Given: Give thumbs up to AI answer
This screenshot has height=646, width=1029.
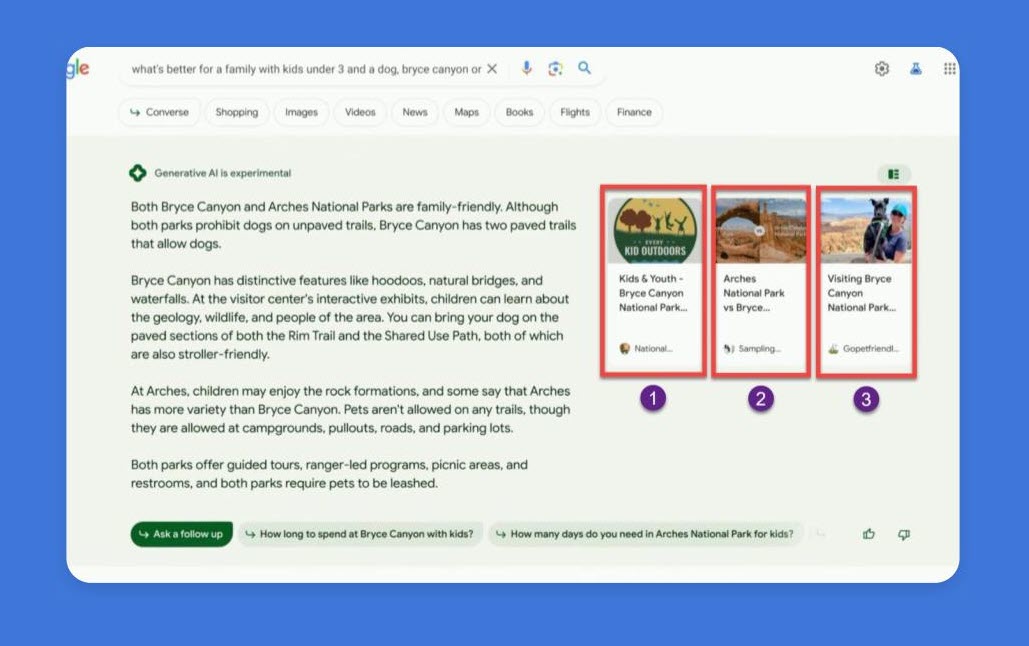Looking at the screenshot, I should (869, 534).
